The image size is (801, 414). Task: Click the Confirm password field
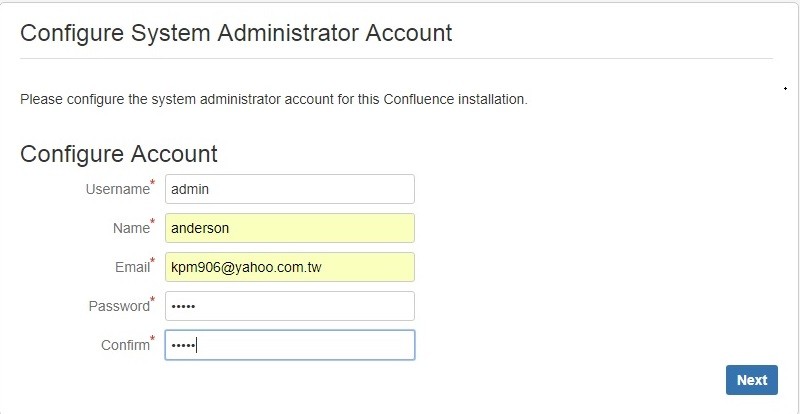[289, 345]
